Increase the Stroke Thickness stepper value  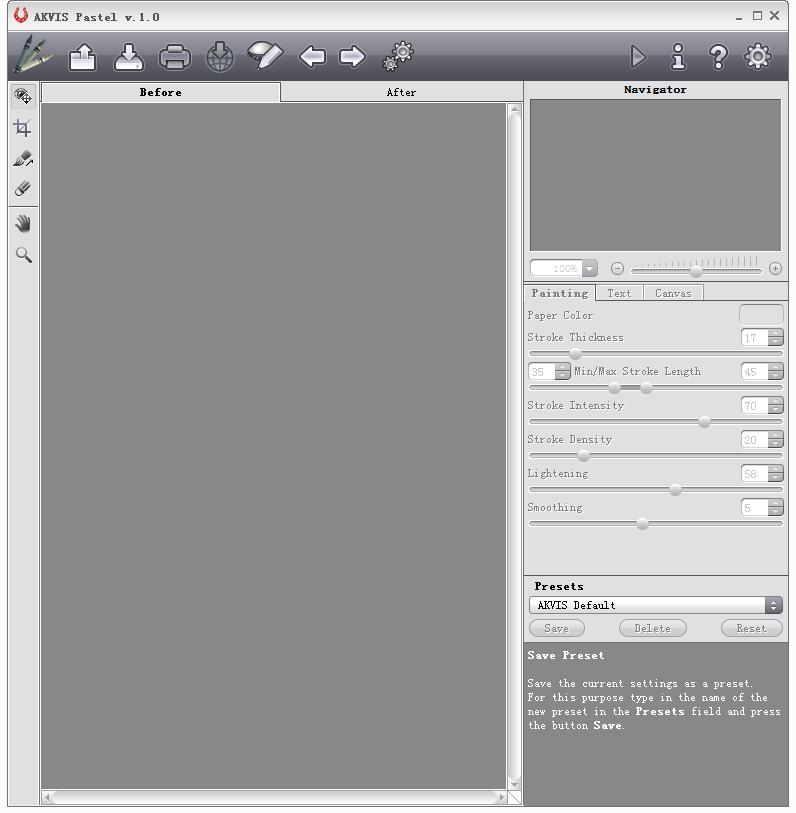click(776, 333)
